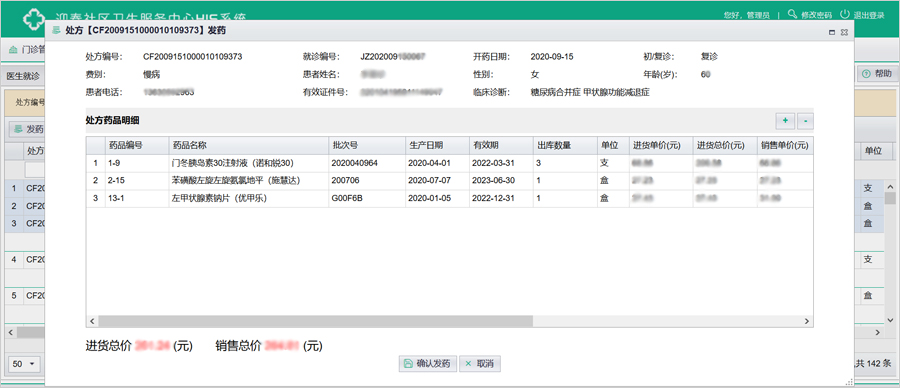The width and height of the screenshot is (900, 388).
Task: Select the 门诊管理 menu tab
Action: point(28,50)
